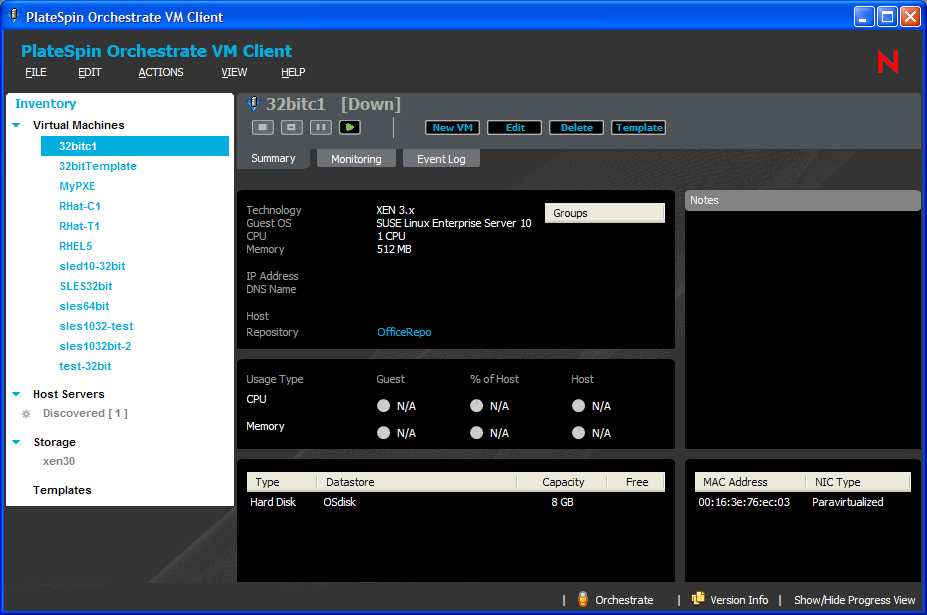Collapse the Storage tree arrow
This screenshot has width=927, height=615.
[x=17, y=442]
